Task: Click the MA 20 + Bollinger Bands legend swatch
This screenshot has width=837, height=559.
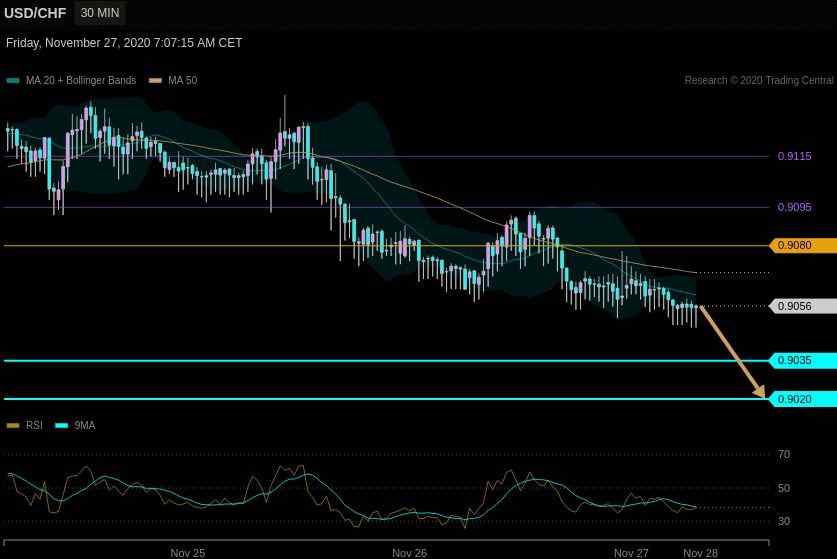Action: [13, 81]
